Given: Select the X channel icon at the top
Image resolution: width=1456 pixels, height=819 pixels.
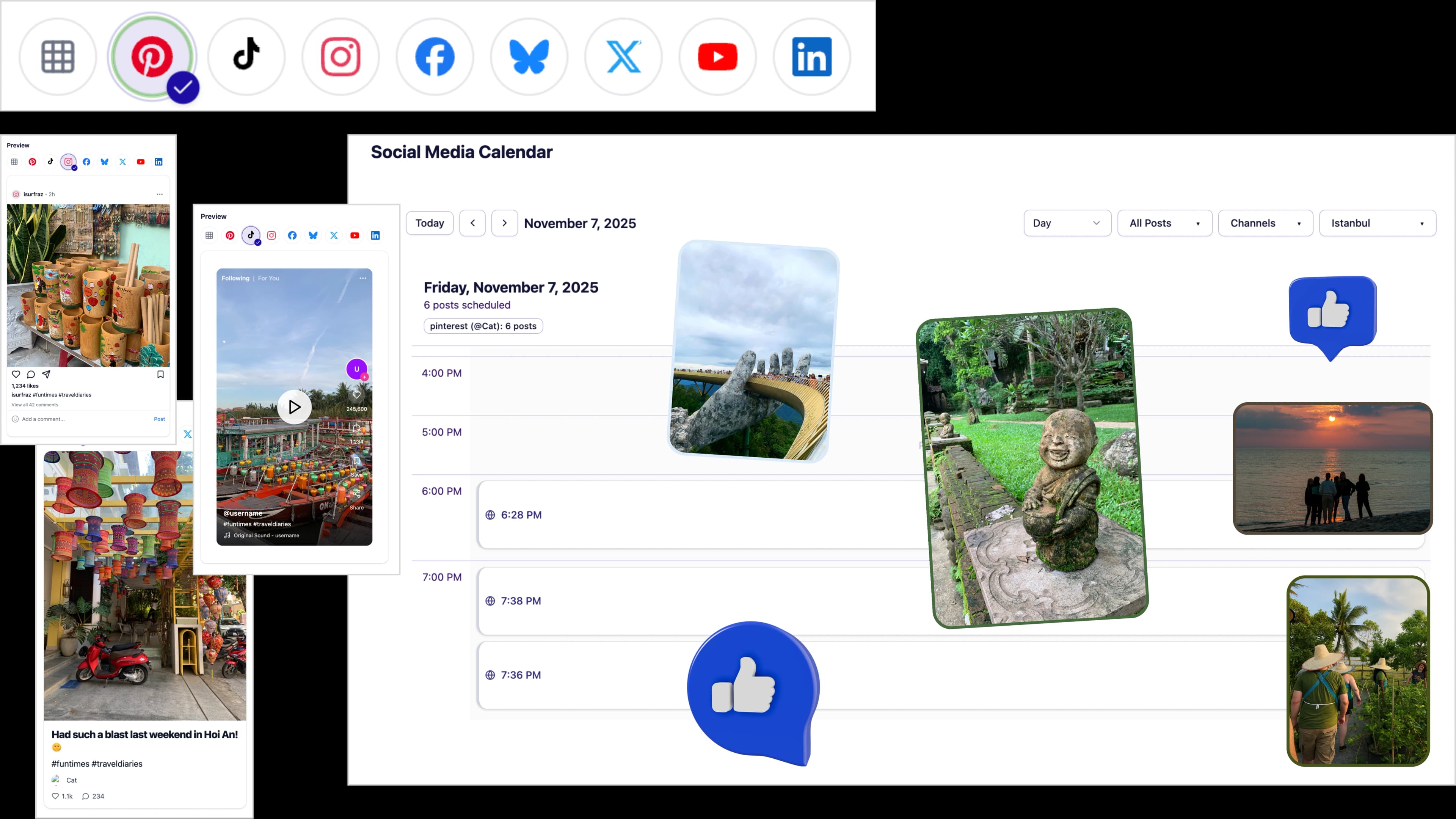Looking at the screenshot, I should click(x=623, y=56).
